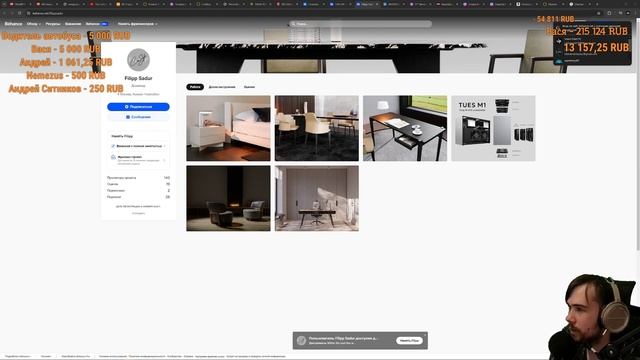Viewport: 640px width, 360px height.
Task: Follow the user with the blue Подписаться button
Action: 138,107
